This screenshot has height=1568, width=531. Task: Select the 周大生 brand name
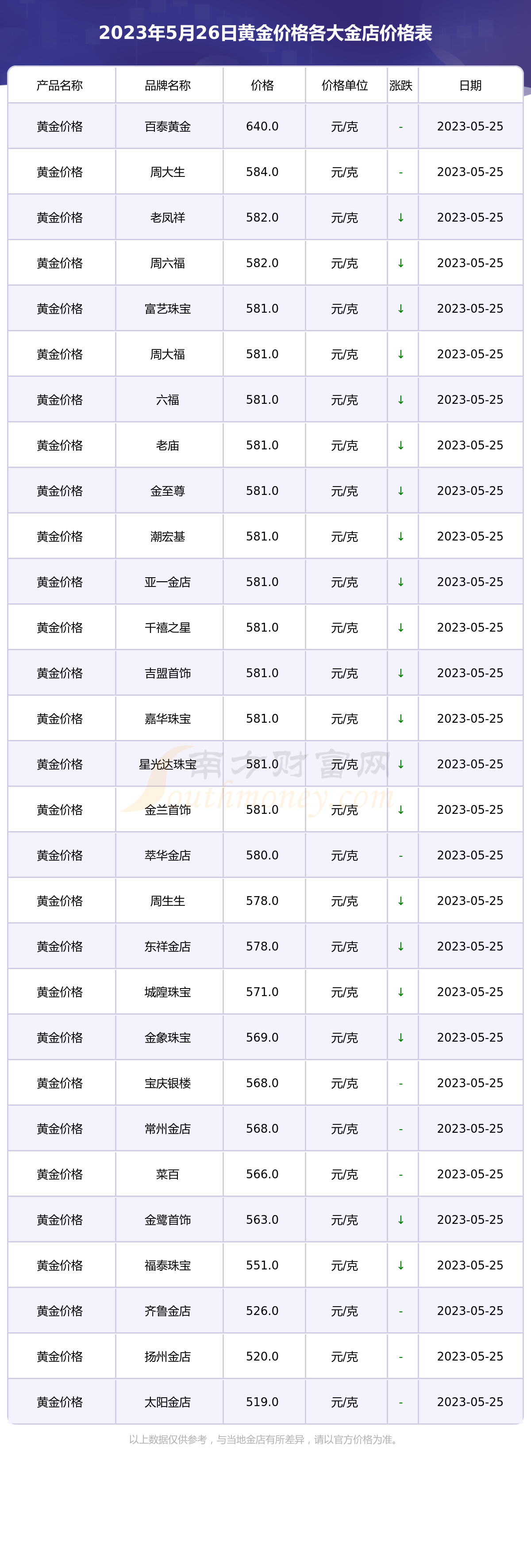click(x=167, y=172)
